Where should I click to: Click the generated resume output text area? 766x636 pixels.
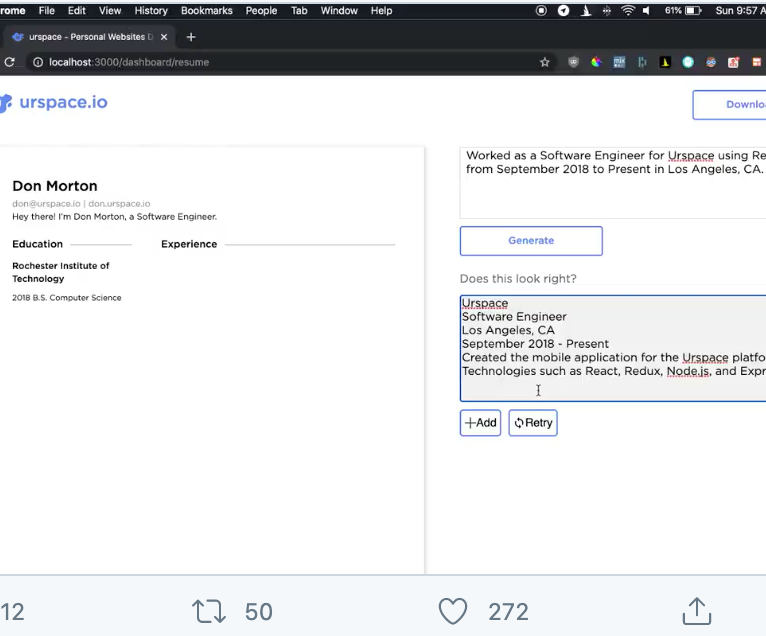point(612,348)
